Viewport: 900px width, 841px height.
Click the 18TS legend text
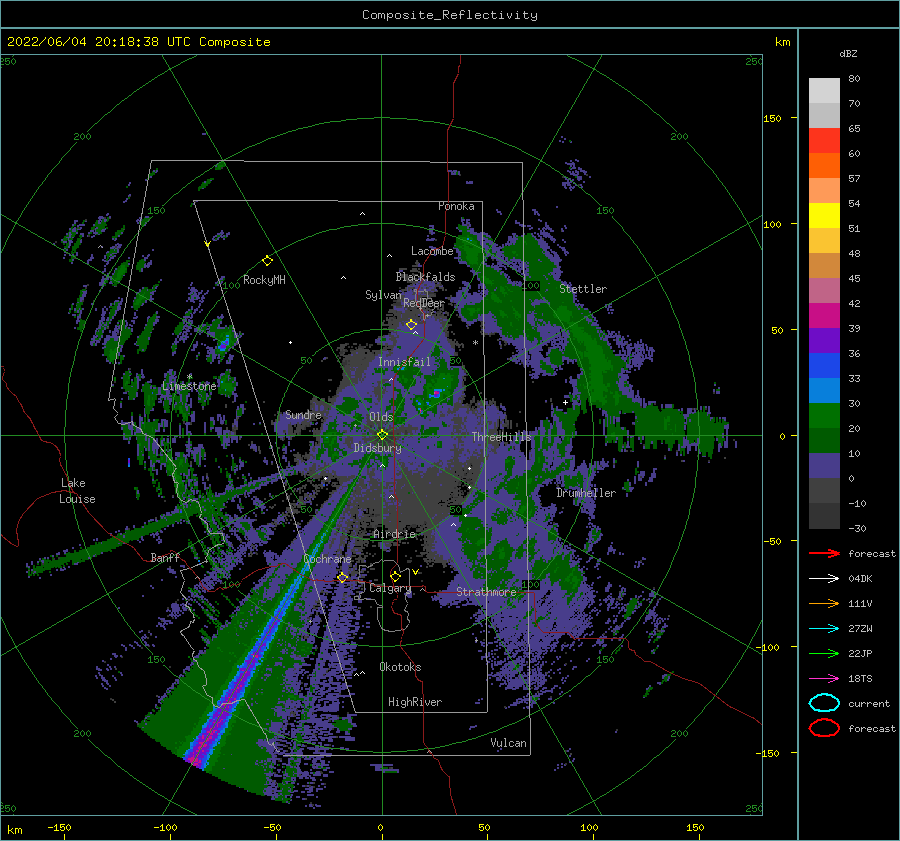coord(860,679)
